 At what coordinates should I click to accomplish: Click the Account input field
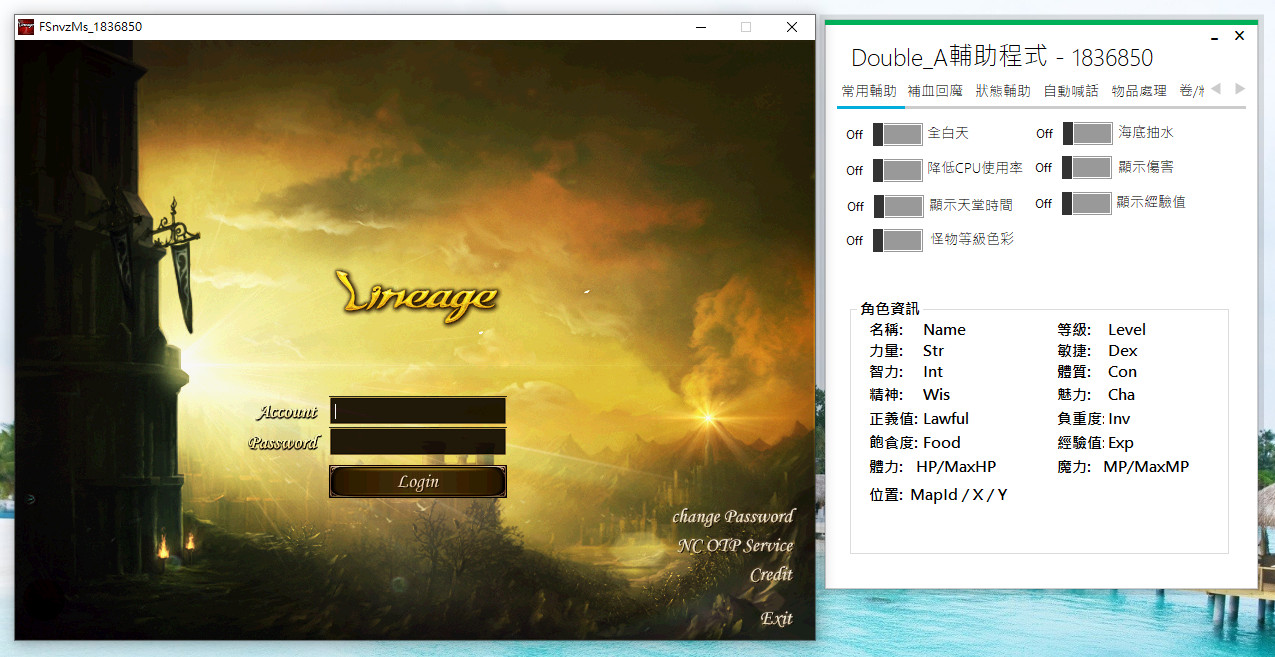coord(418,411)
